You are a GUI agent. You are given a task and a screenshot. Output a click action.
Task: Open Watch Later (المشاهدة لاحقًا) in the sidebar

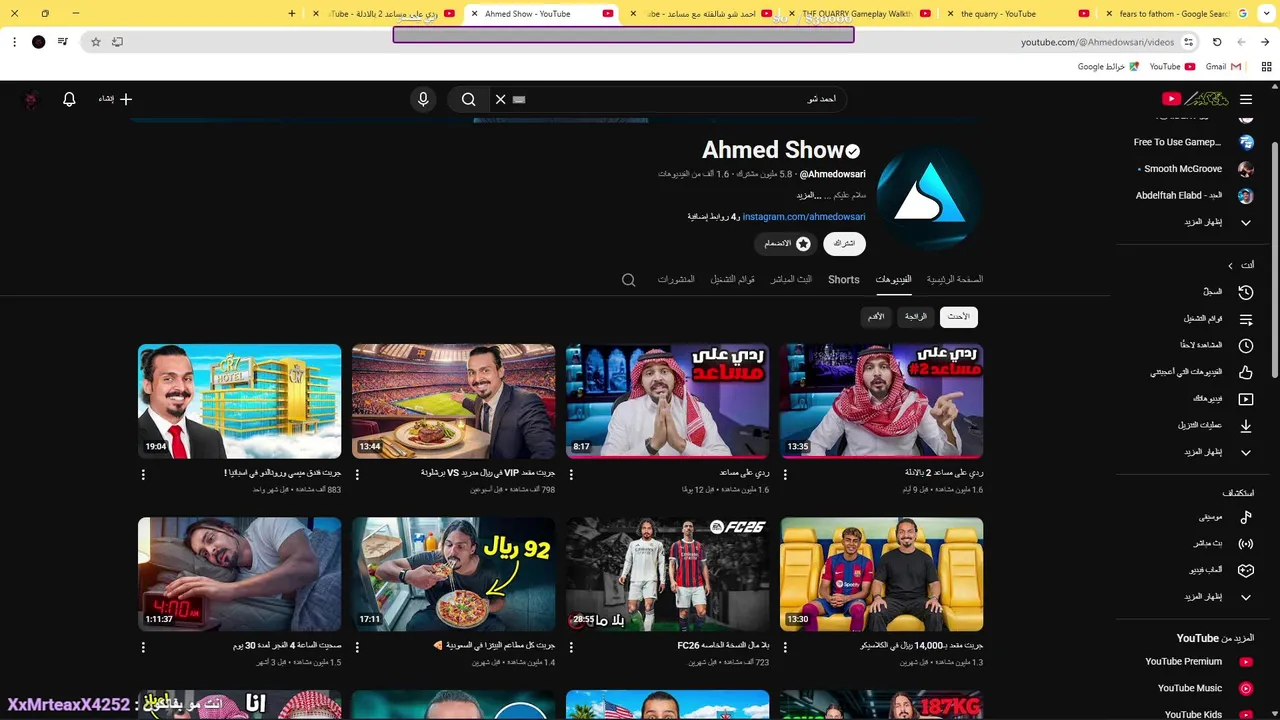coord(1216,345)
